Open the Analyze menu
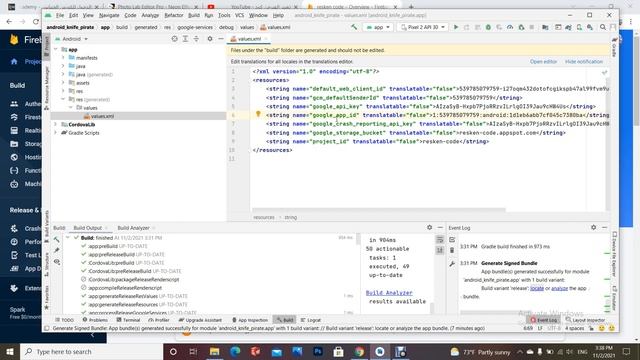This screenshot has width=640, height=360. tap(150, 15)
